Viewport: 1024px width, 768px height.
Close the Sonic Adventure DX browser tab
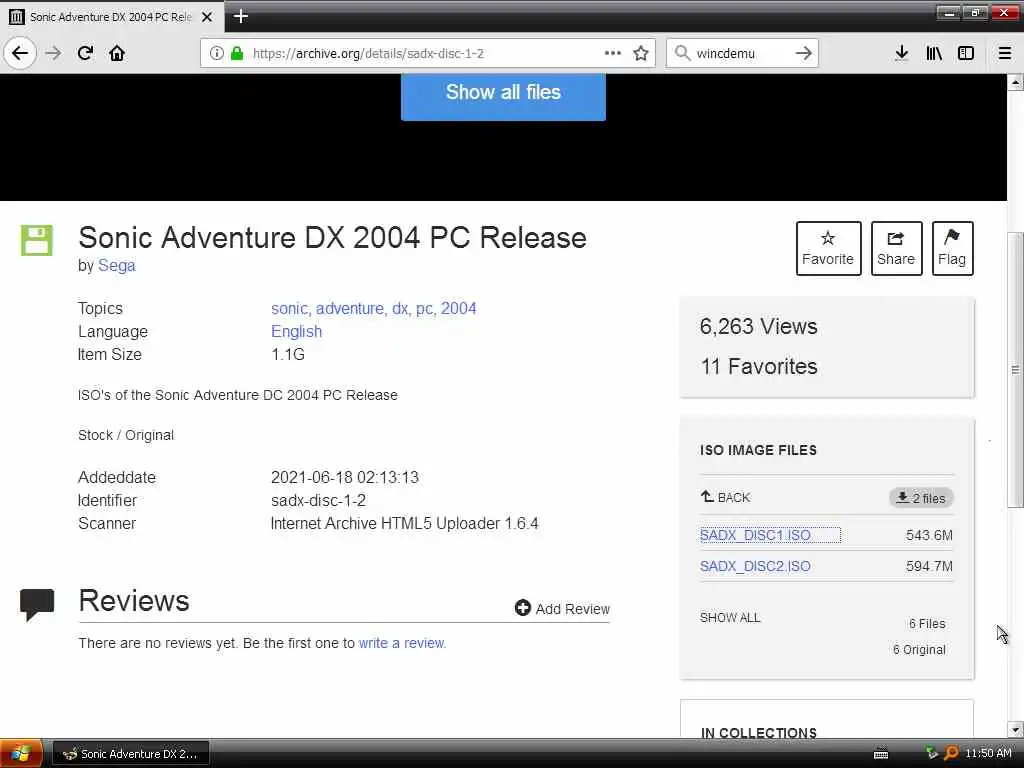(x=207, y=17)
